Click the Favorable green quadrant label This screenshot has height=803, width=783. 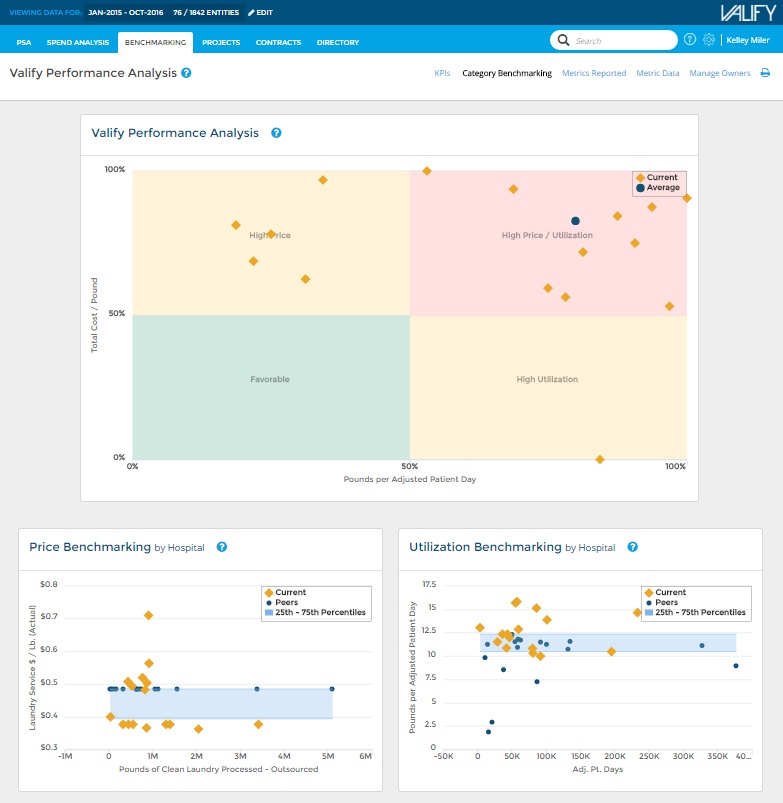click(x=270, y=379)
